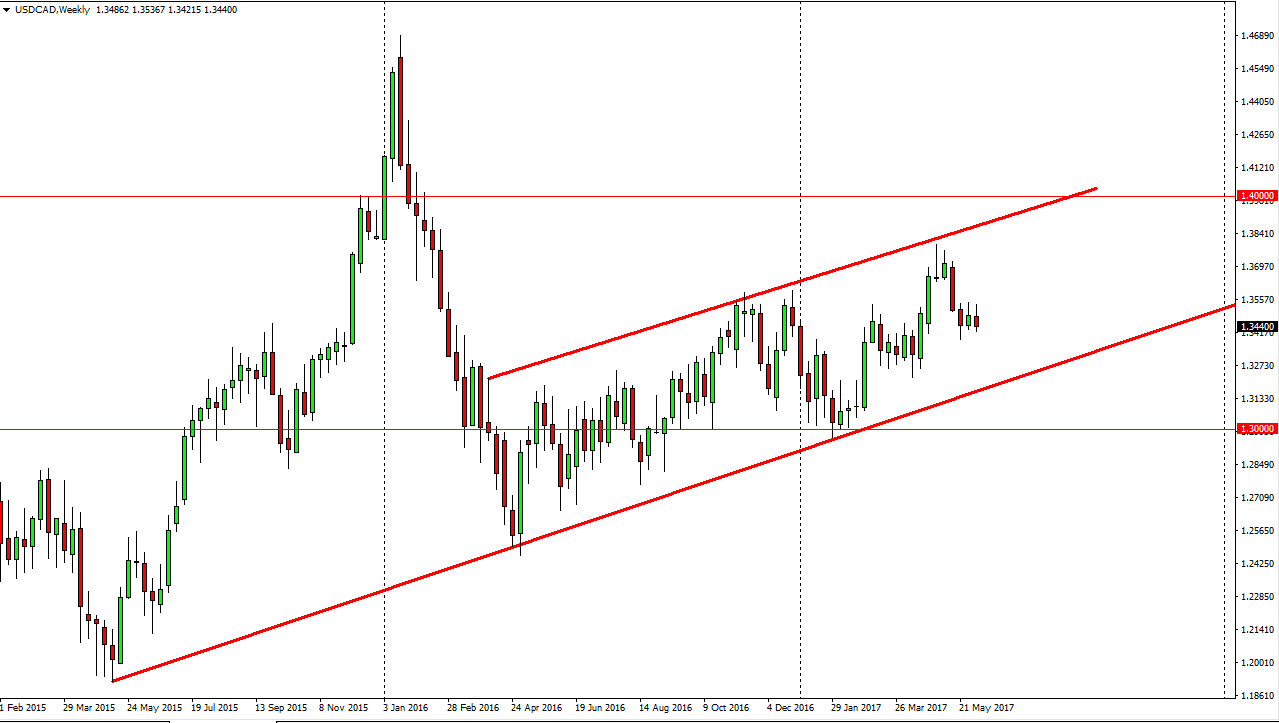The image size is (1279, 723).
Task: Click the 4 Dec 2016 date label
Action: [x=793, y=708]
